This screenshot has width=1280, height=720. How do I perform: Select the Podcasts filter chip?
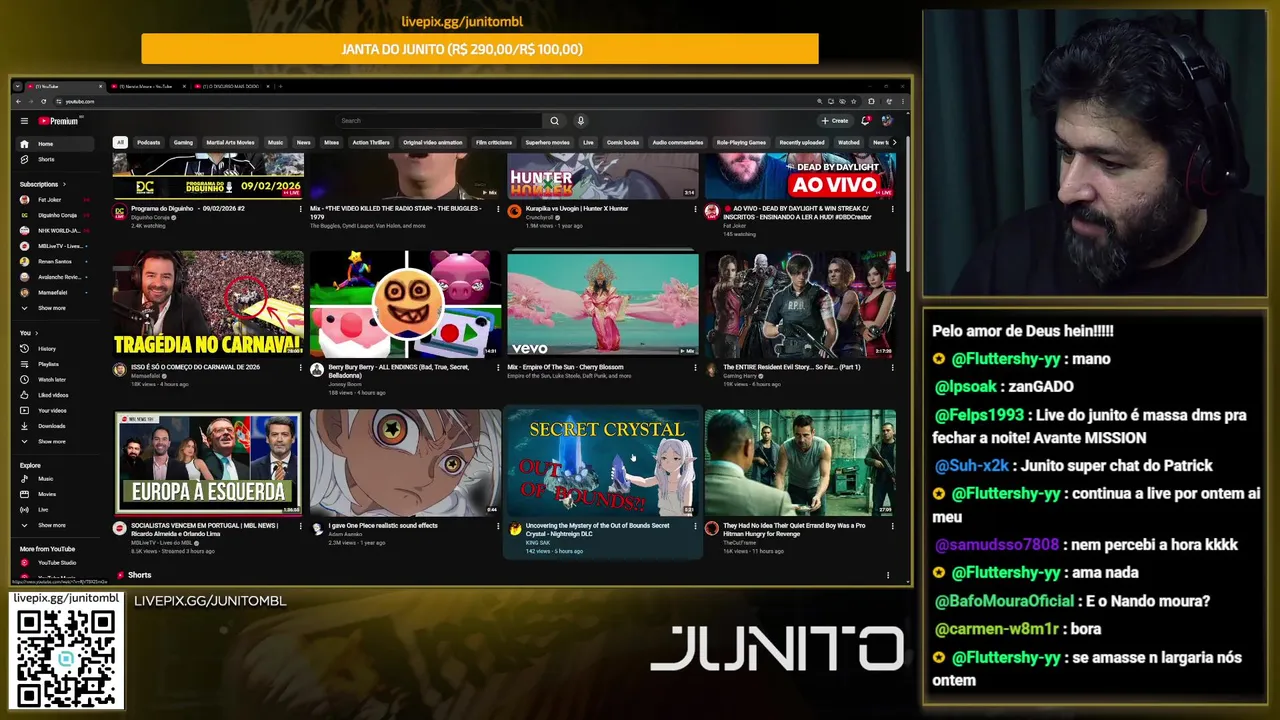(x=149, y=142)
